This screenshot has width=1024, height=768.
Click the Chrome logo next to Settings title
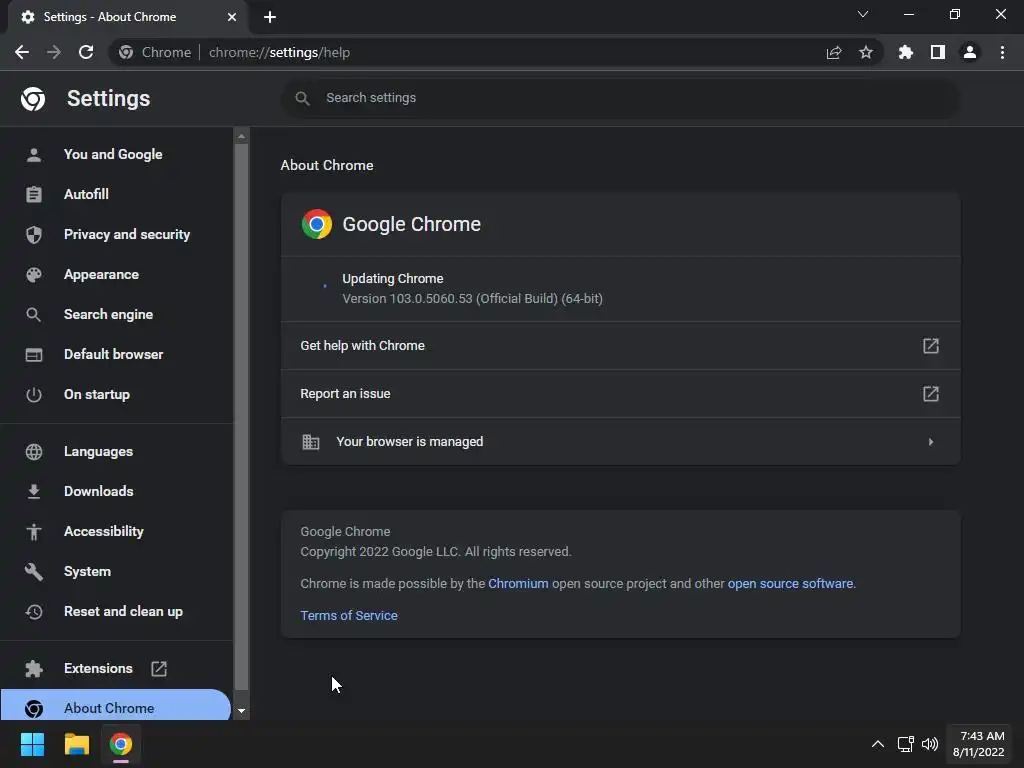tap(33, 99)
